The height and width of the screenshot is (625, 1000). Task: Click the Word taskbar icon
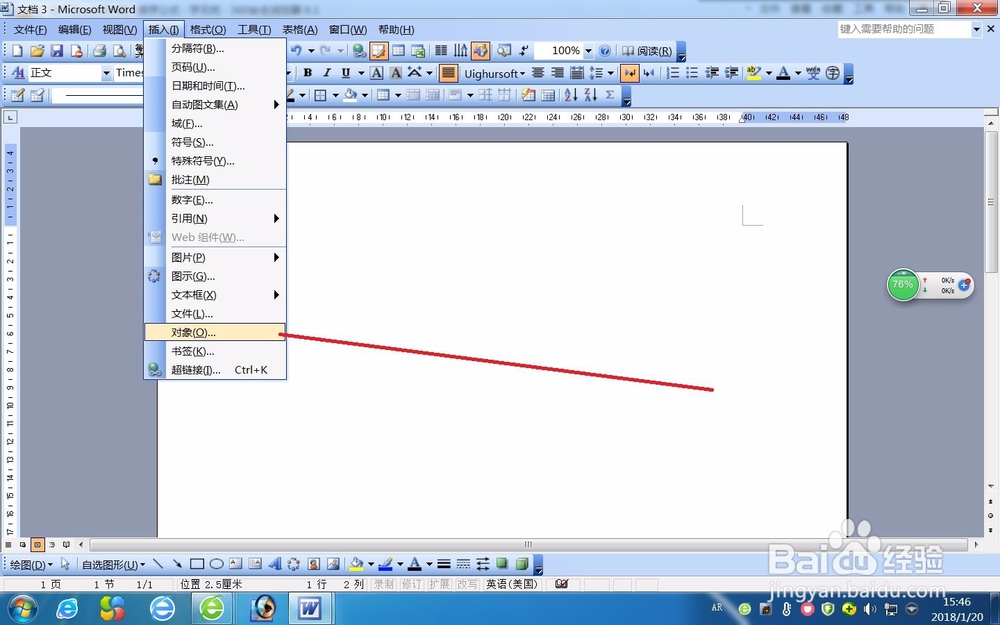click(x=311, y=608)
